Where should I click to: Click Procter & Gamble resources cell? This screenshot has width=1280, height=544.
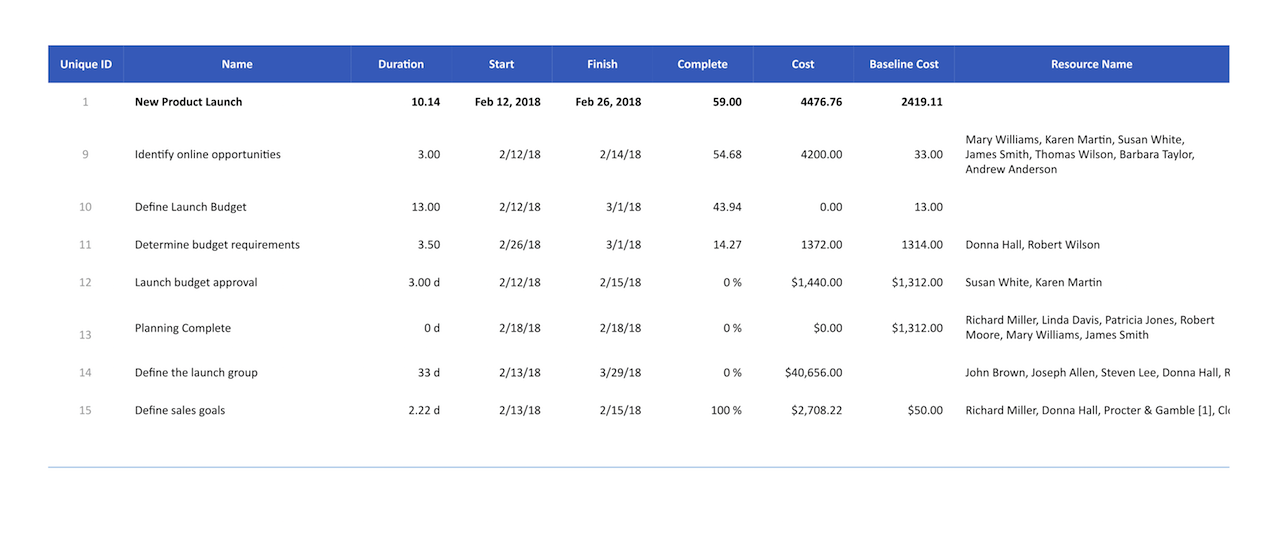tap(1097, 411)
